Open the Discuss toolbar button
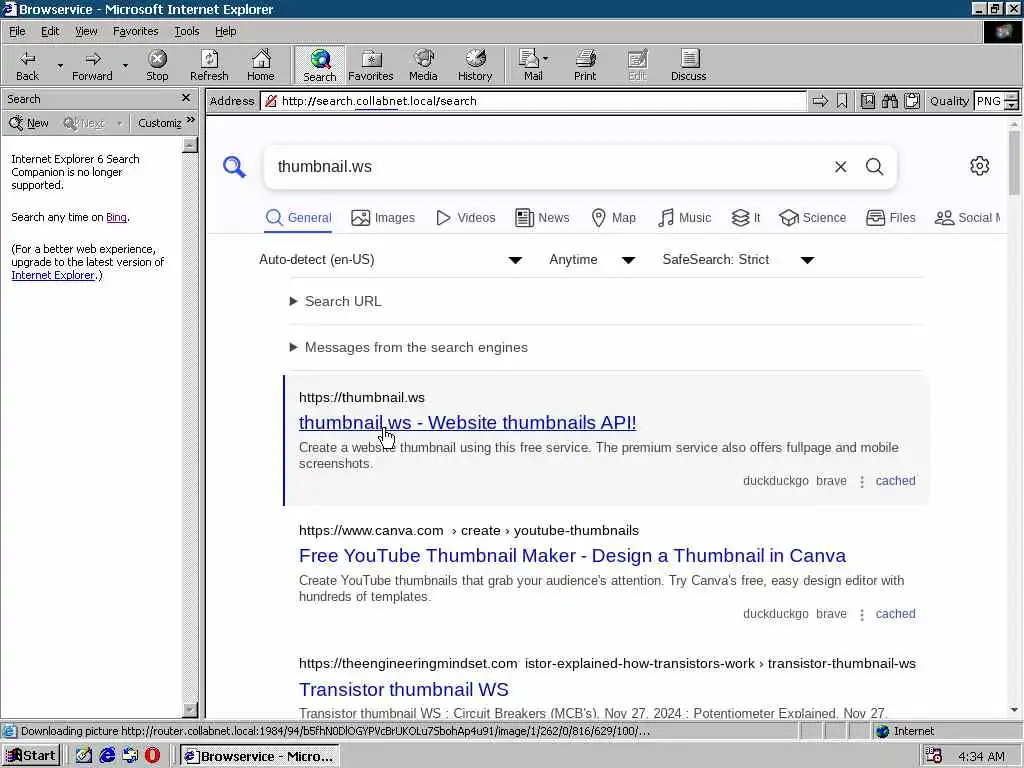The height and width of the screenshot is (768, 1024). 688,65
